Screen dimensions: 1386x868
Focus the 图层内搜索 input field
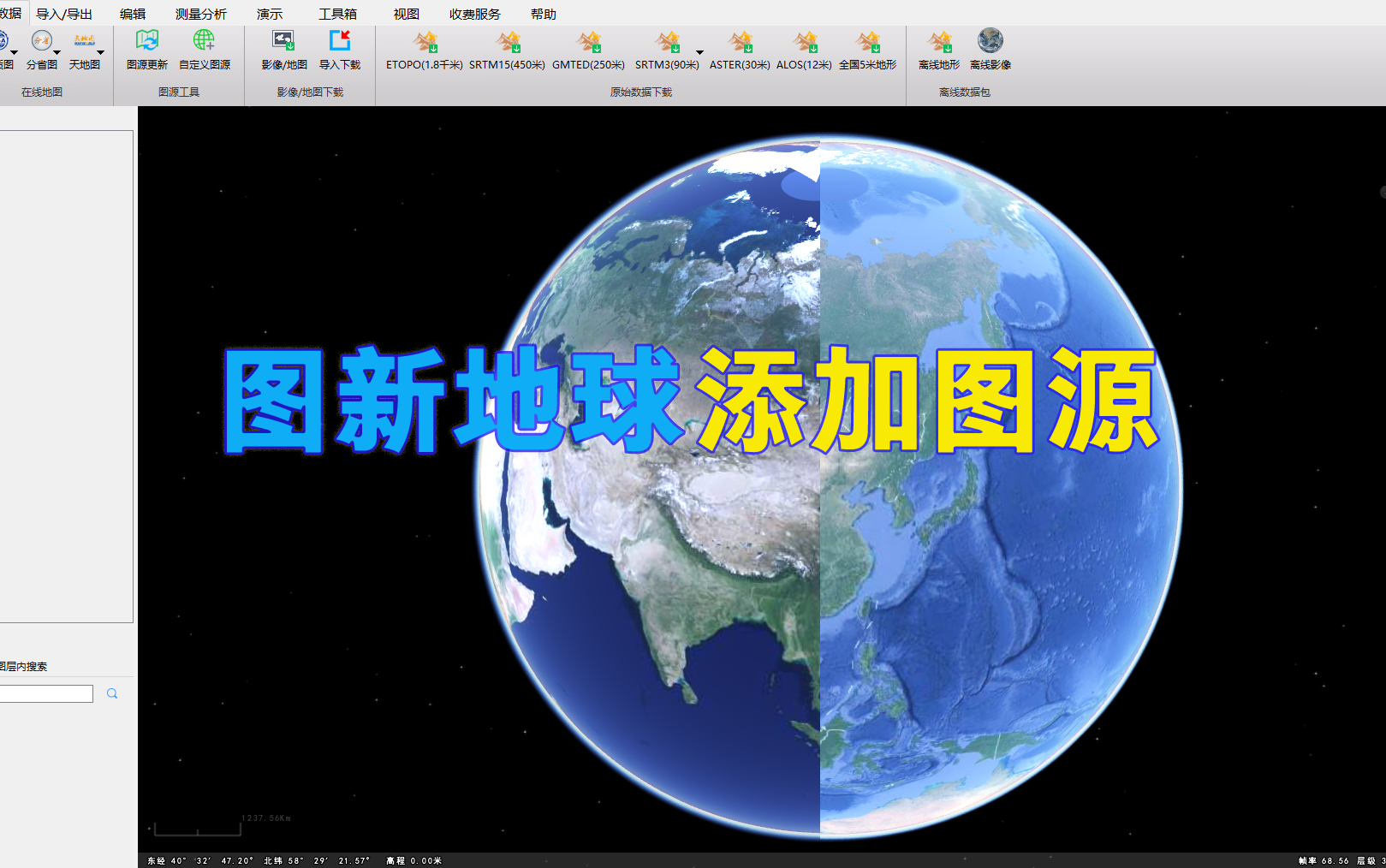[46, 693]
